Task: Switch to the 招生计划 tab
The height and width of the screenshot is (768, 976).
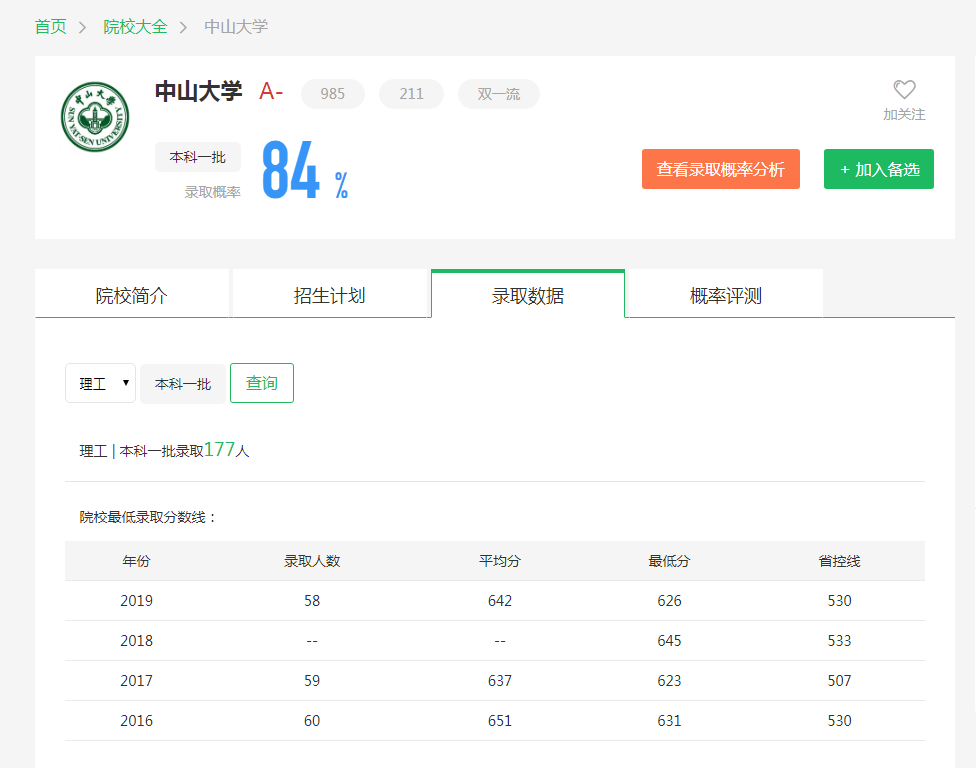Action: click(330, 294)
